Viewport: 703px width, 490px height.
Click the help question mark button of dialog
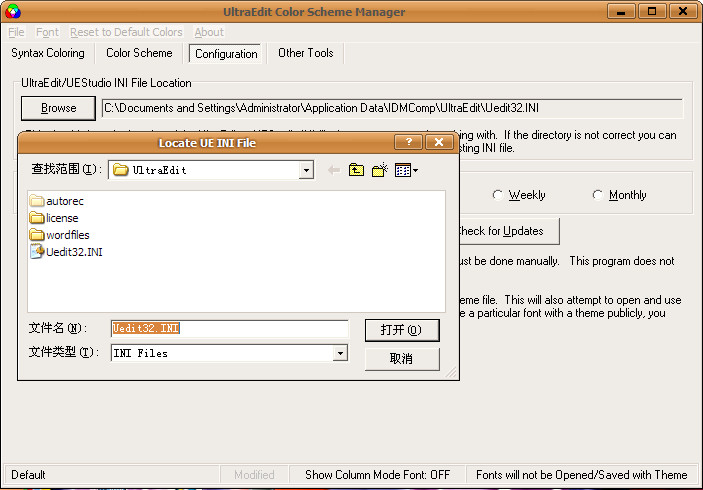tap(408, 143)
